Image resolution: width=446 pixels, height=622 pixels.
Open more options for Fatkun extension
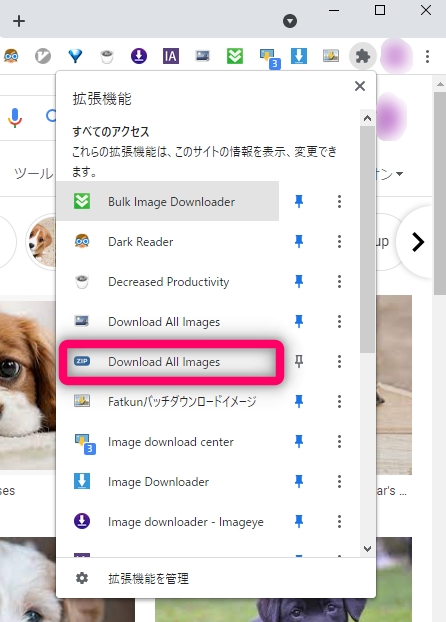tap(339, 401)
